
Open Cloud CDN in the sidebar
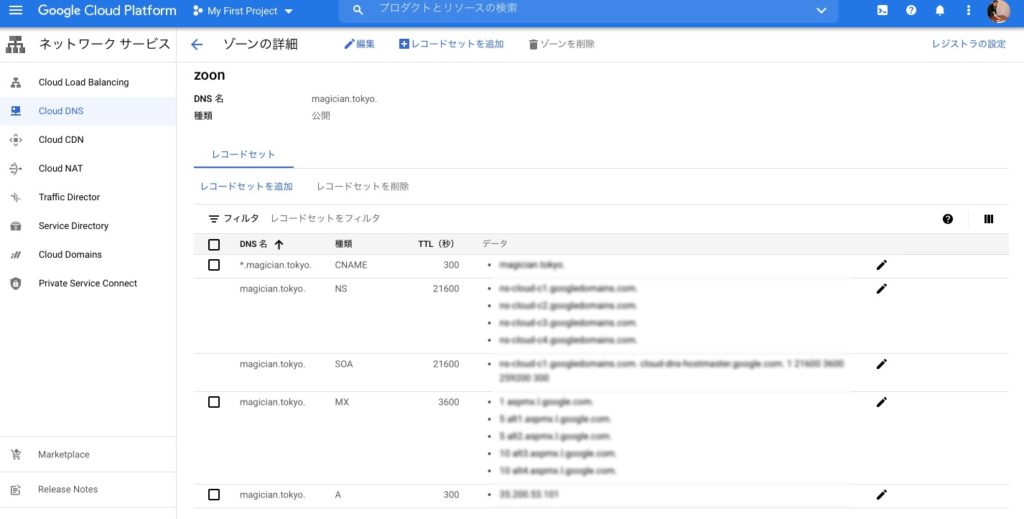point(61,140)
